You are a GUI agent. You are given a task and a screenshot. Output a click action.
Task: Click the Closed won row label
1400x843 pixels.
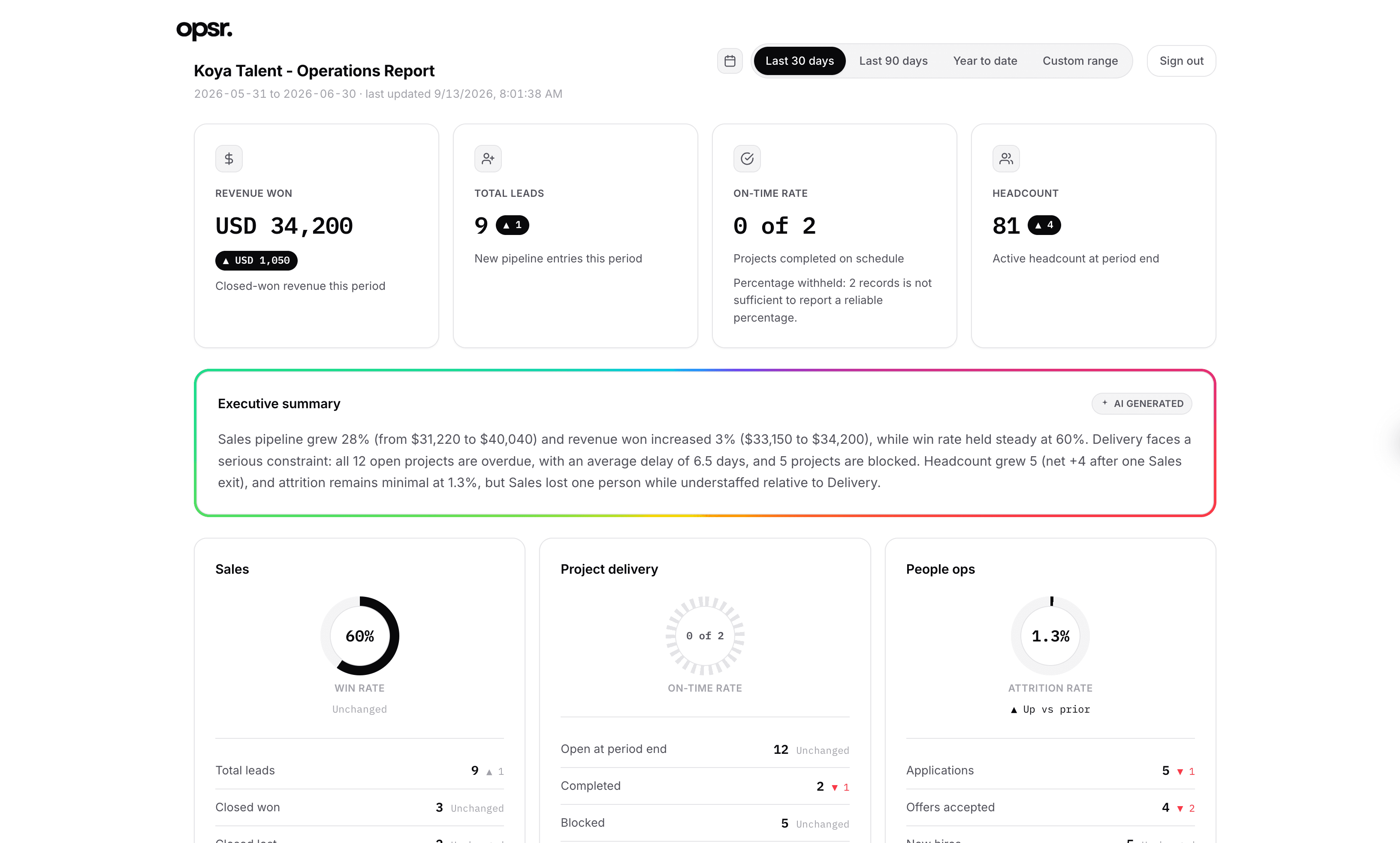click(x=248, y=807)
